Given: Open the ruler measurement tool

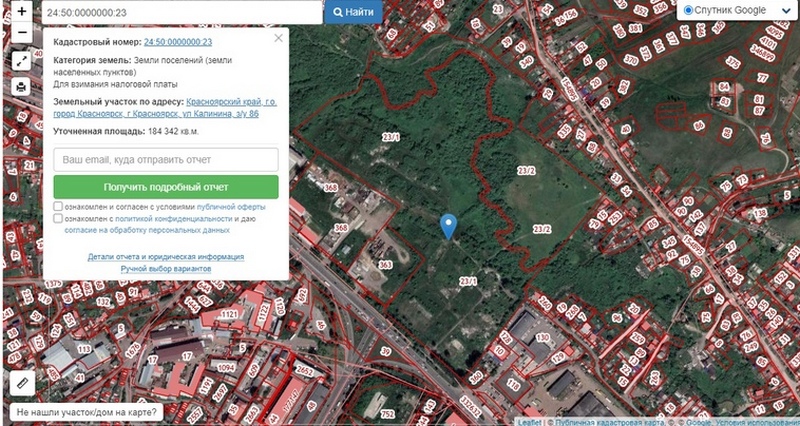Looking at the screenshot, I should coord(22,382).
